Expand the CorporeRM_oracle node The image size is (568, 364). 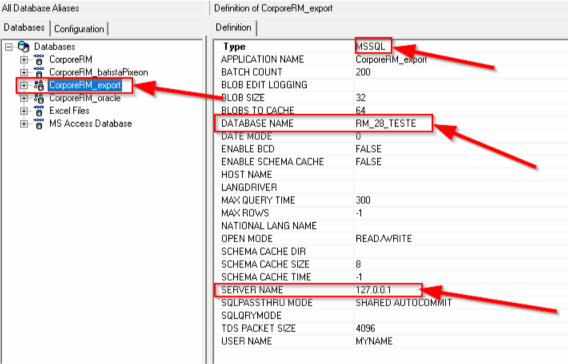coord(24,98)
